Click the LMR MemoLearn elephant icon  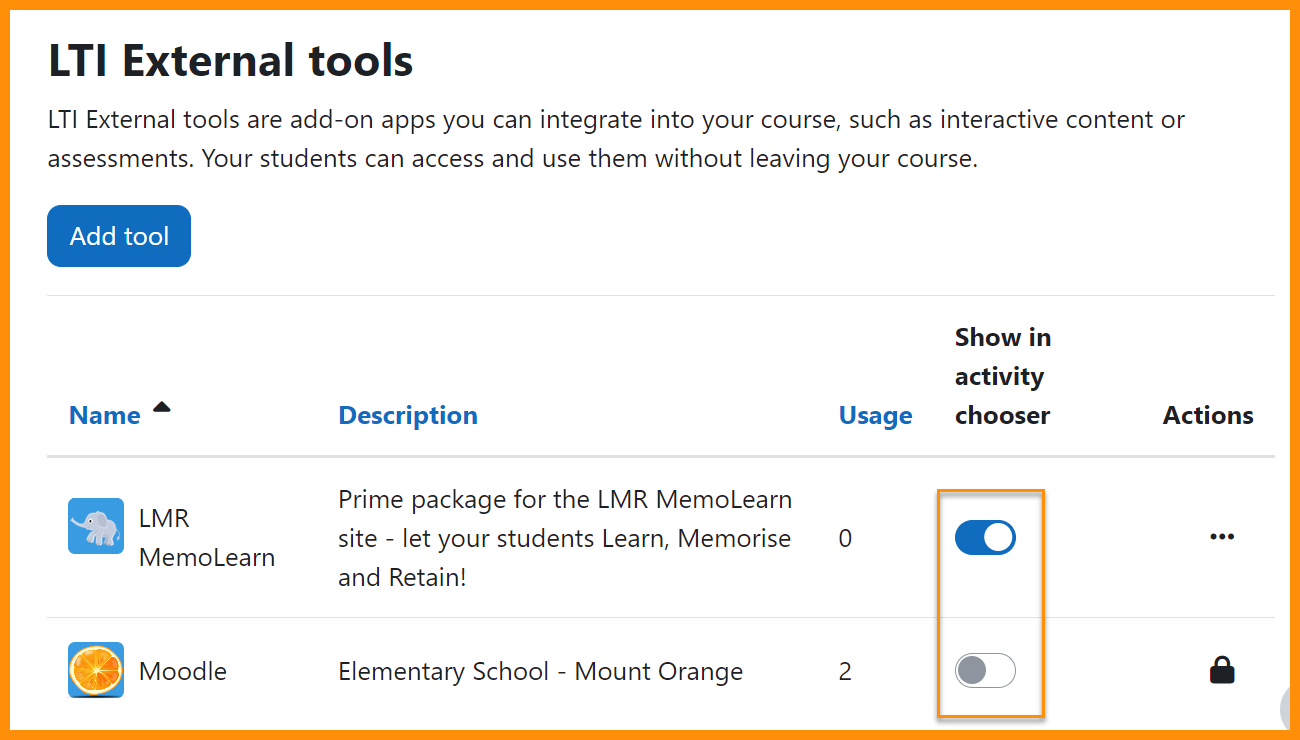pos(96,526)
